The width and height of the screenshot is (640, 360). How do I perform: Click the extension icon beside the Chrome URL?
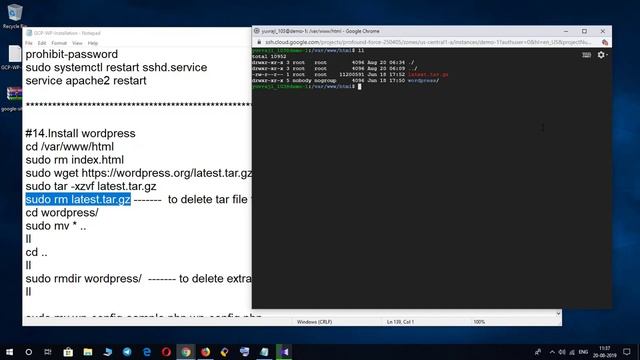coord(605,42)
